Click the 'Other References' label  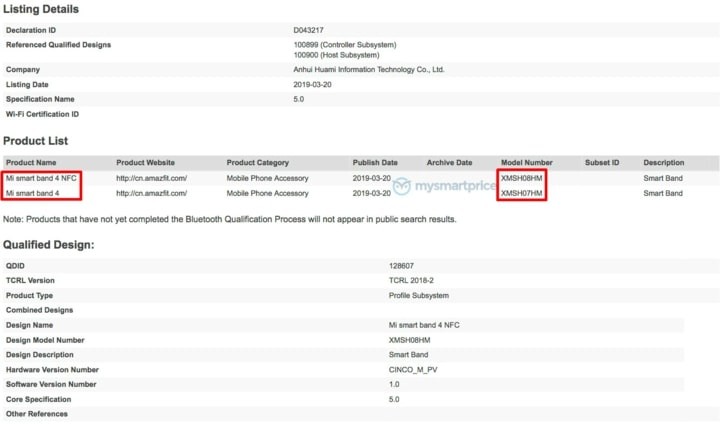(37, 414)
